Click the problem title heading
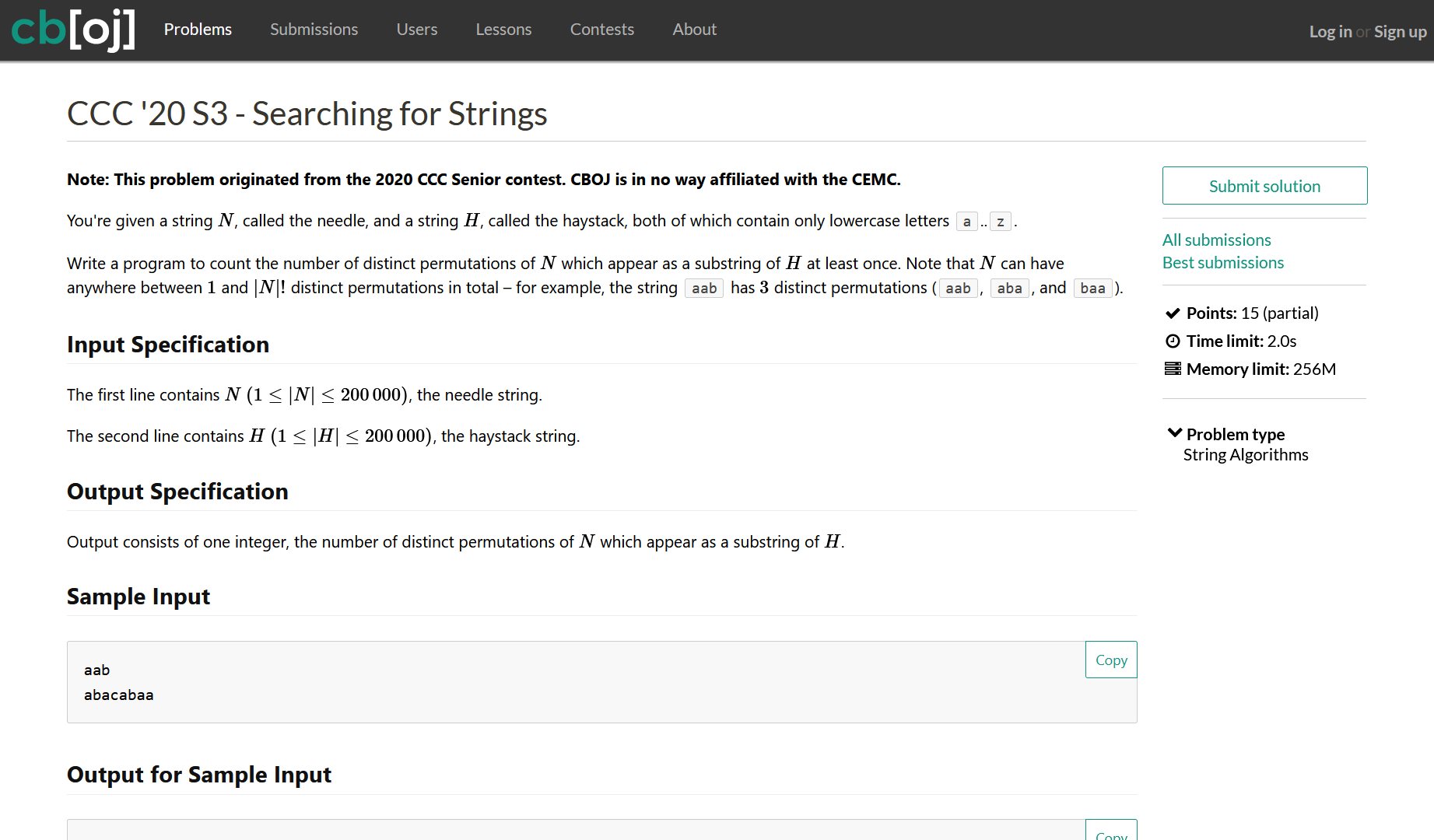This screenshot has width=1434, height=840. click(x=307, y=114)
